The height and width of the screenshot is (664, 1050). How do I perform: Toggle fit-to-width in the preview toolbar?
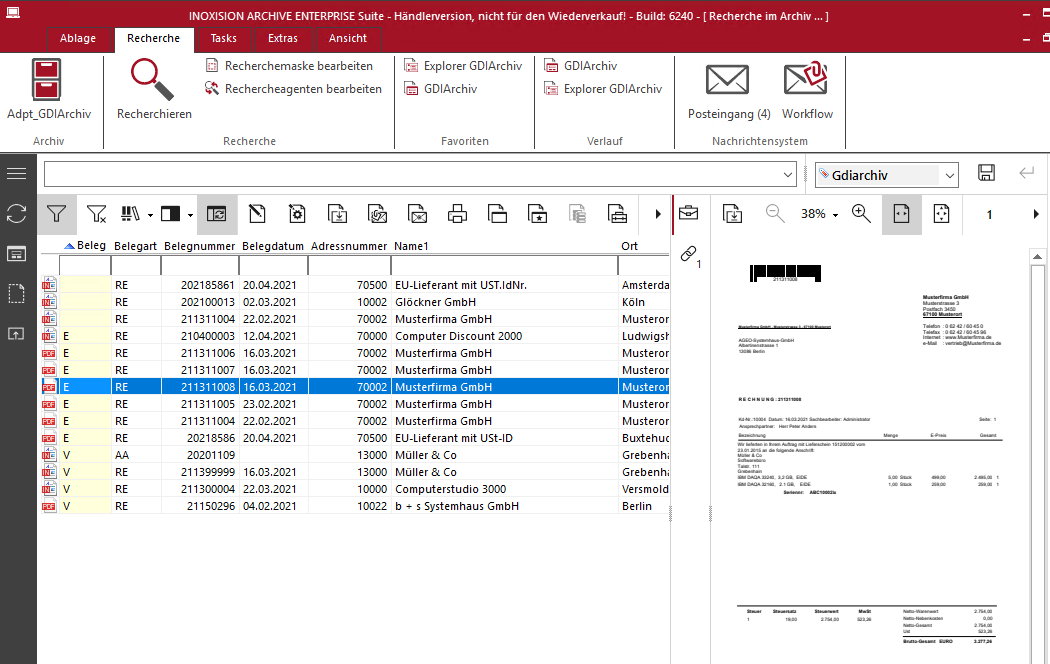[901, 214]
